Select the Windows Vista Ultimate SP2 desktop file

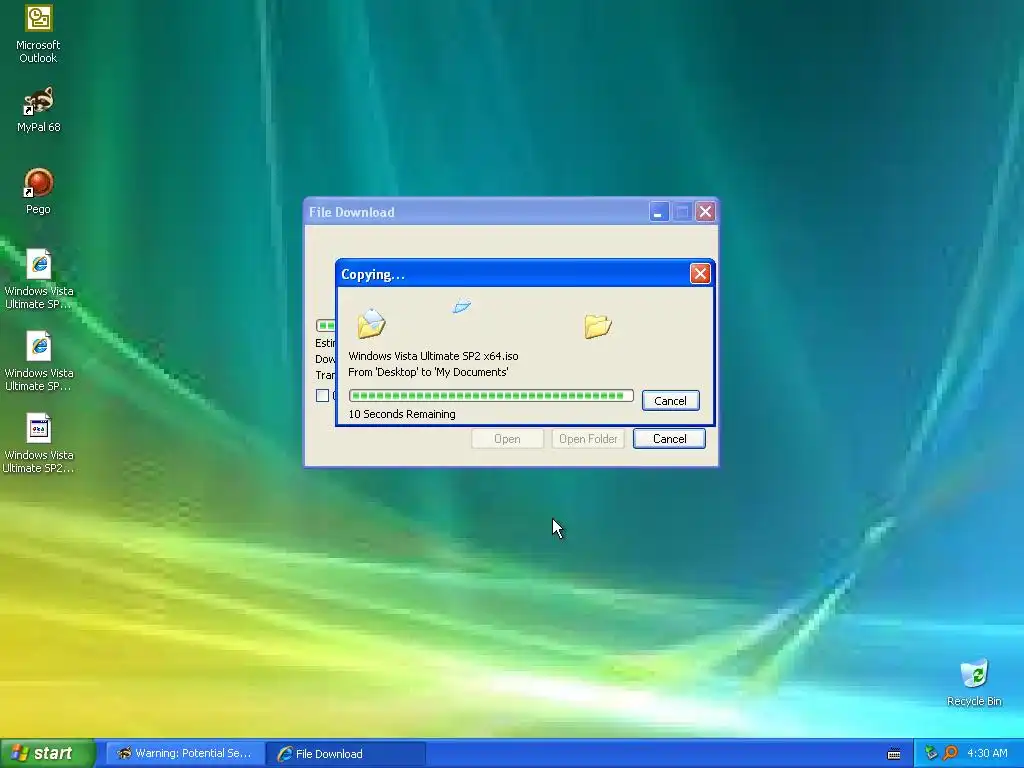tap(39, 444)
